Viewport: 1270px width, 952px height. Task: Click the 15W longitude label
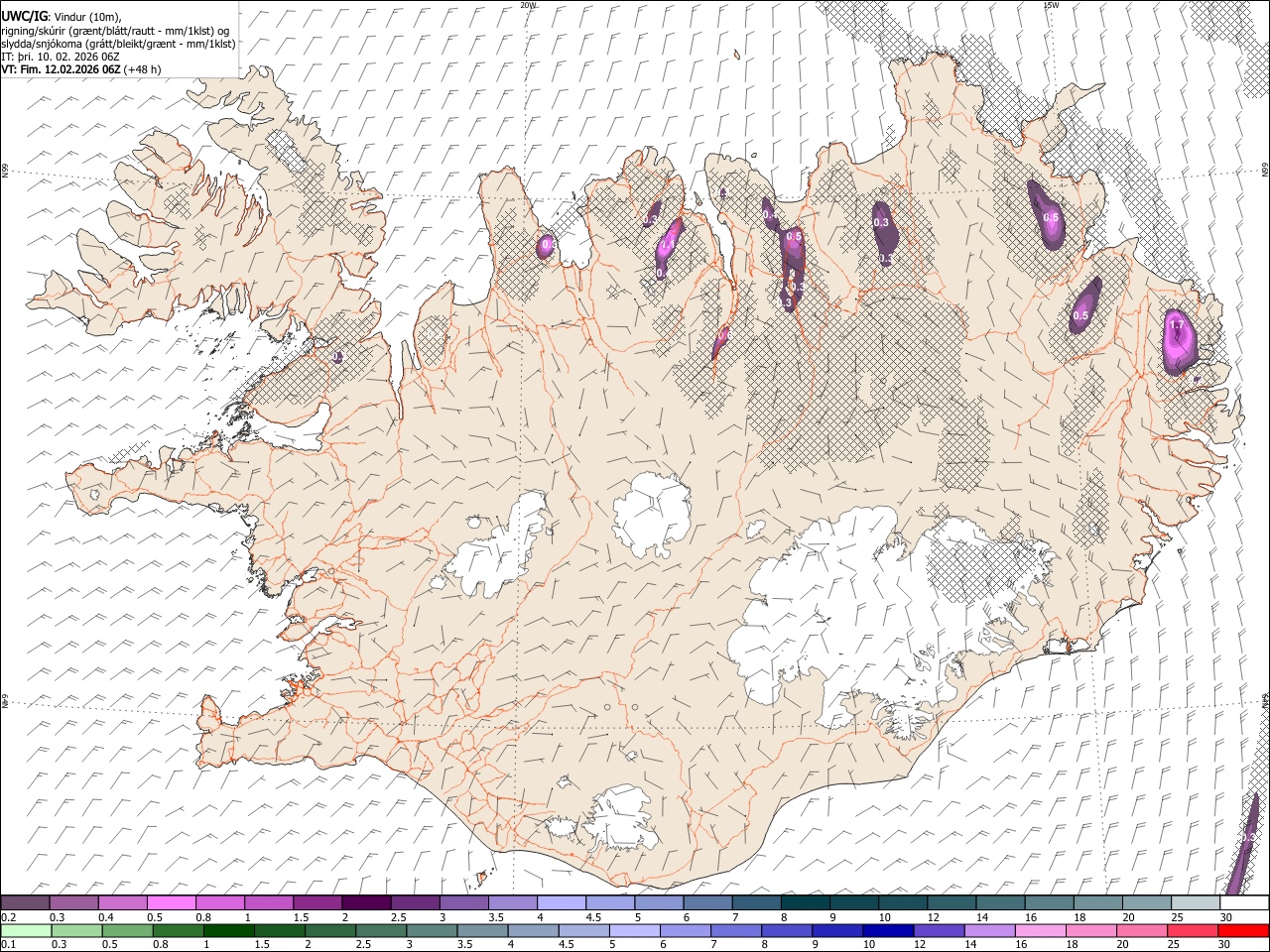(1051, 5)
